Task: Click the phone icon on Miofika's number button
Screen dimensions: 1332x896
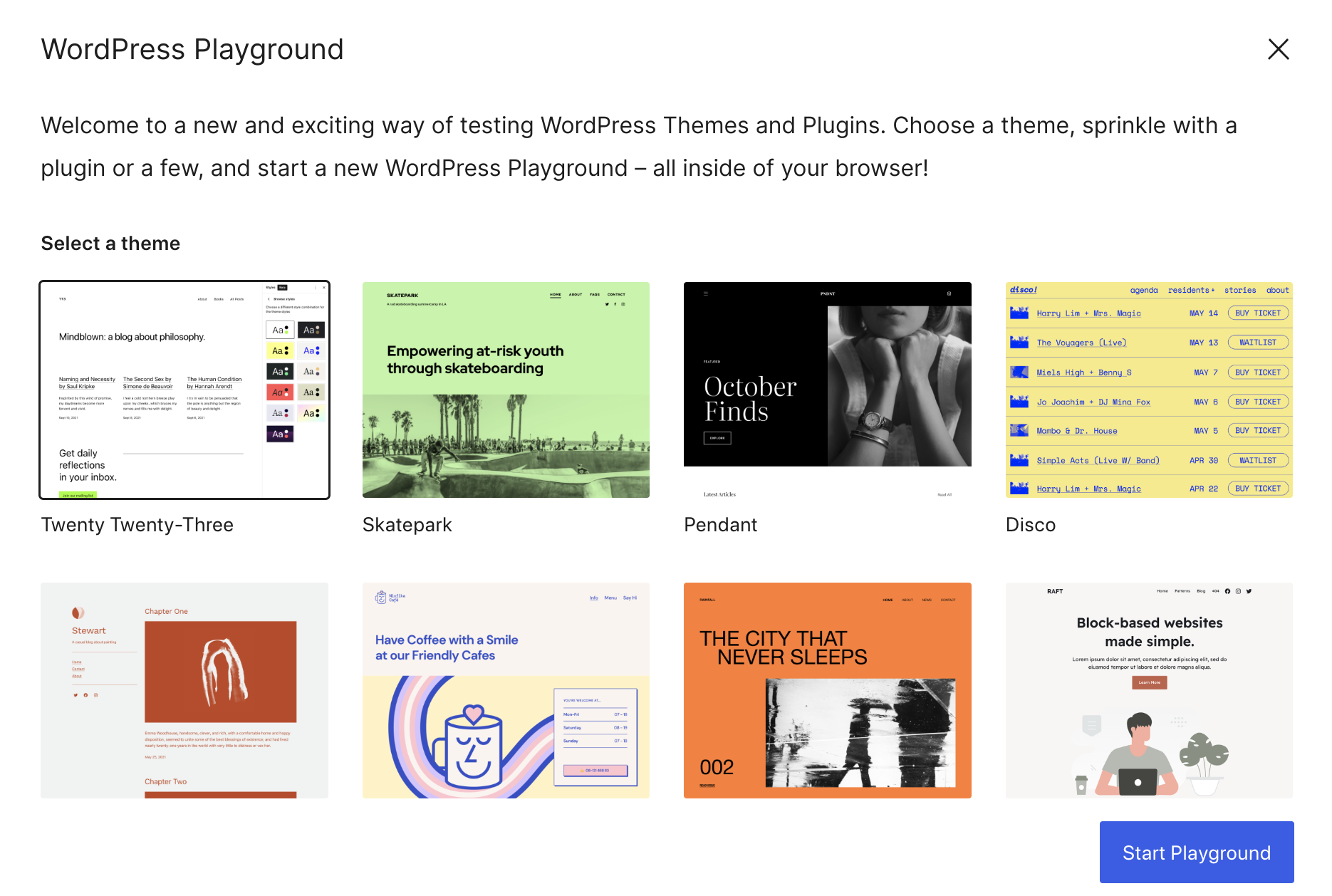Action: pyautogui.click(x=582, y=771)
